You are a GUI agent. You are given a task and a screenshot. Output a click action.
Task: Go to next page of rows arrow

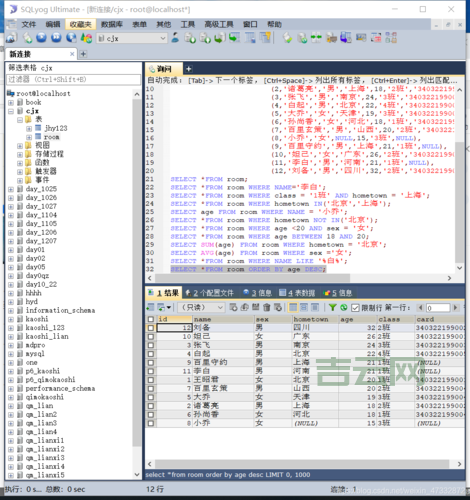click(x=455, y=307)
